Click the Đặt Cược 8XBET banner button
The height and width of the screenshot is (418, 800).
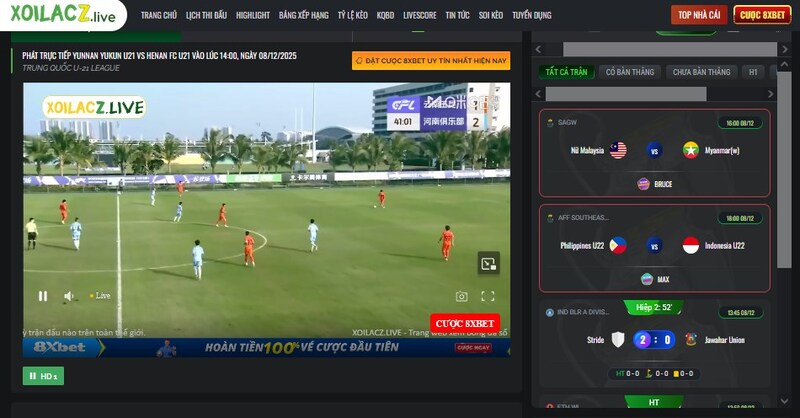430,61
